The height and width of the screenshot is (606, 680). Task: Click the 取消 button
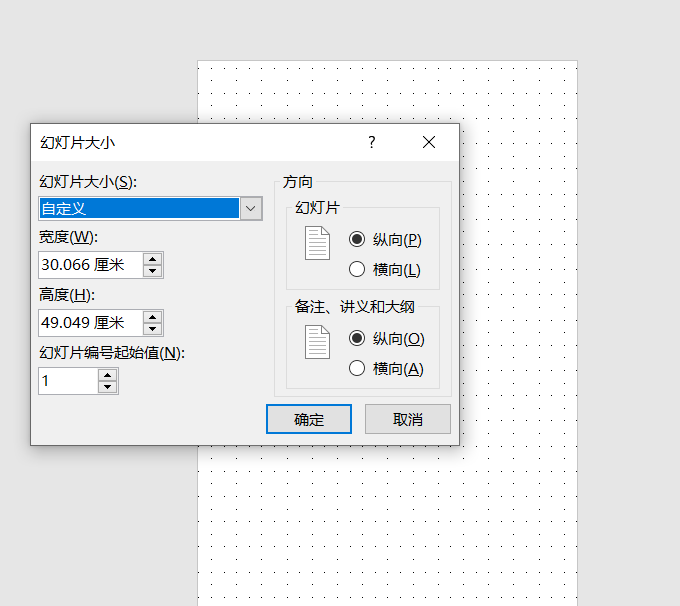(x=408, y=419)
